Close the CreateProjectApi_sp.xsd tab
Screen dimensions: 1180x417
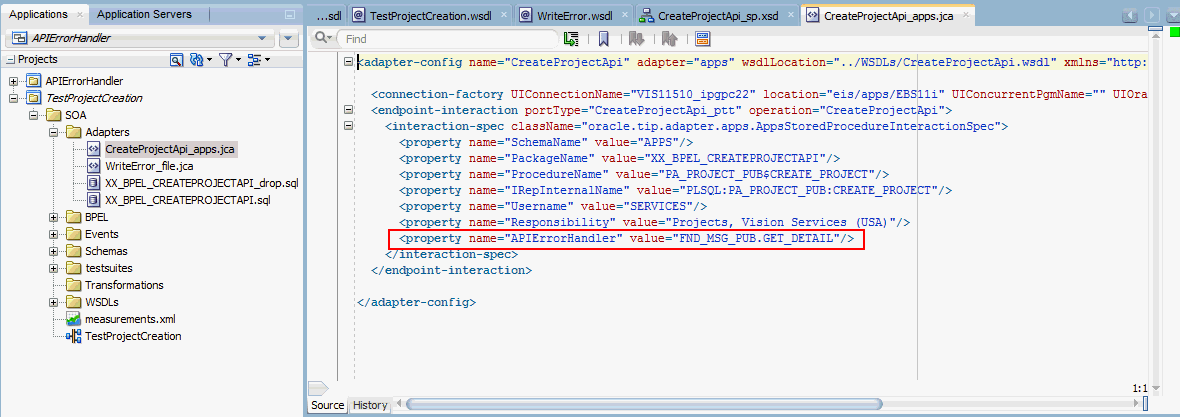[x=789, y=15]
